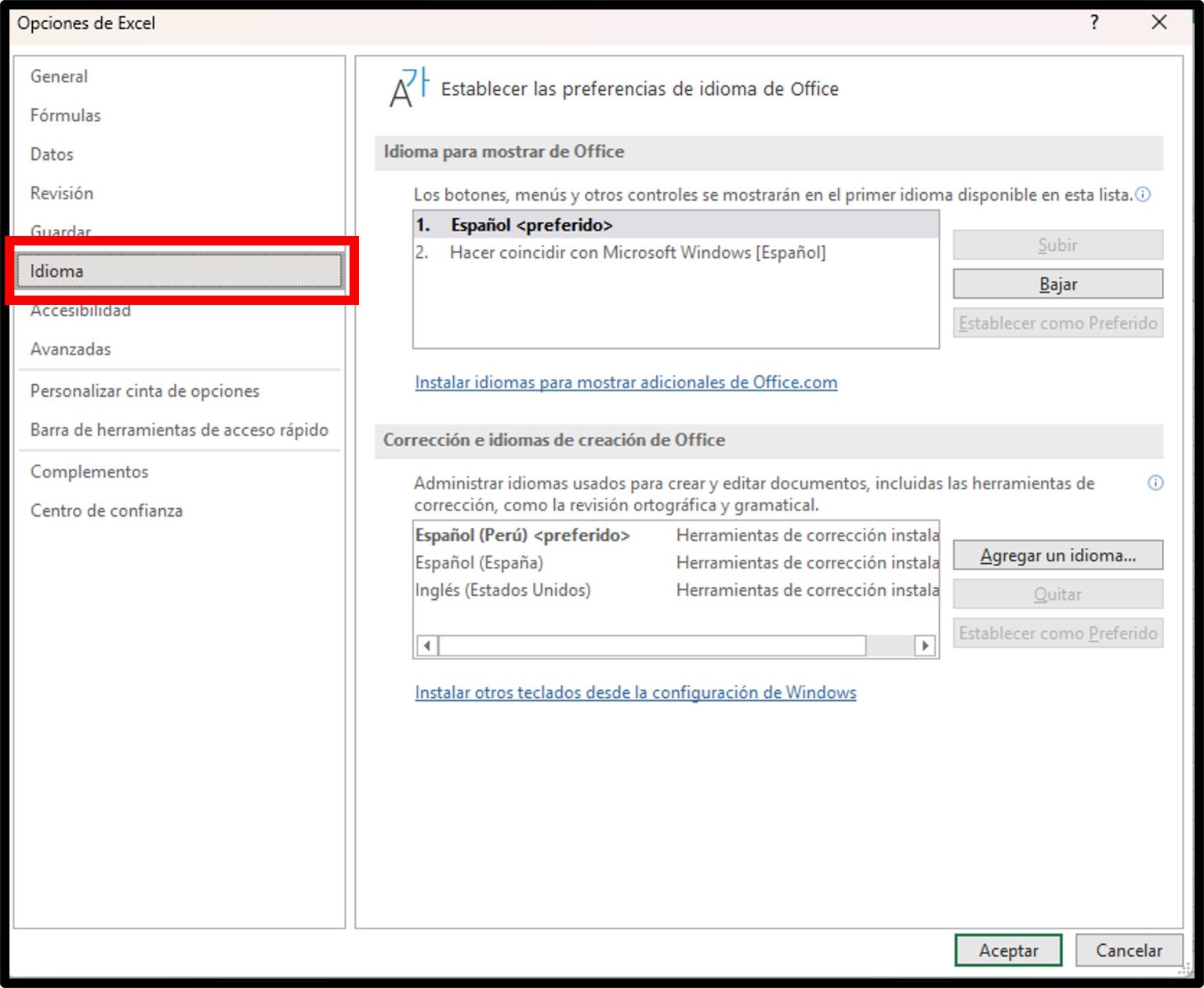
Task: Open link to install additional display languages
Action: tap(625, 383)
